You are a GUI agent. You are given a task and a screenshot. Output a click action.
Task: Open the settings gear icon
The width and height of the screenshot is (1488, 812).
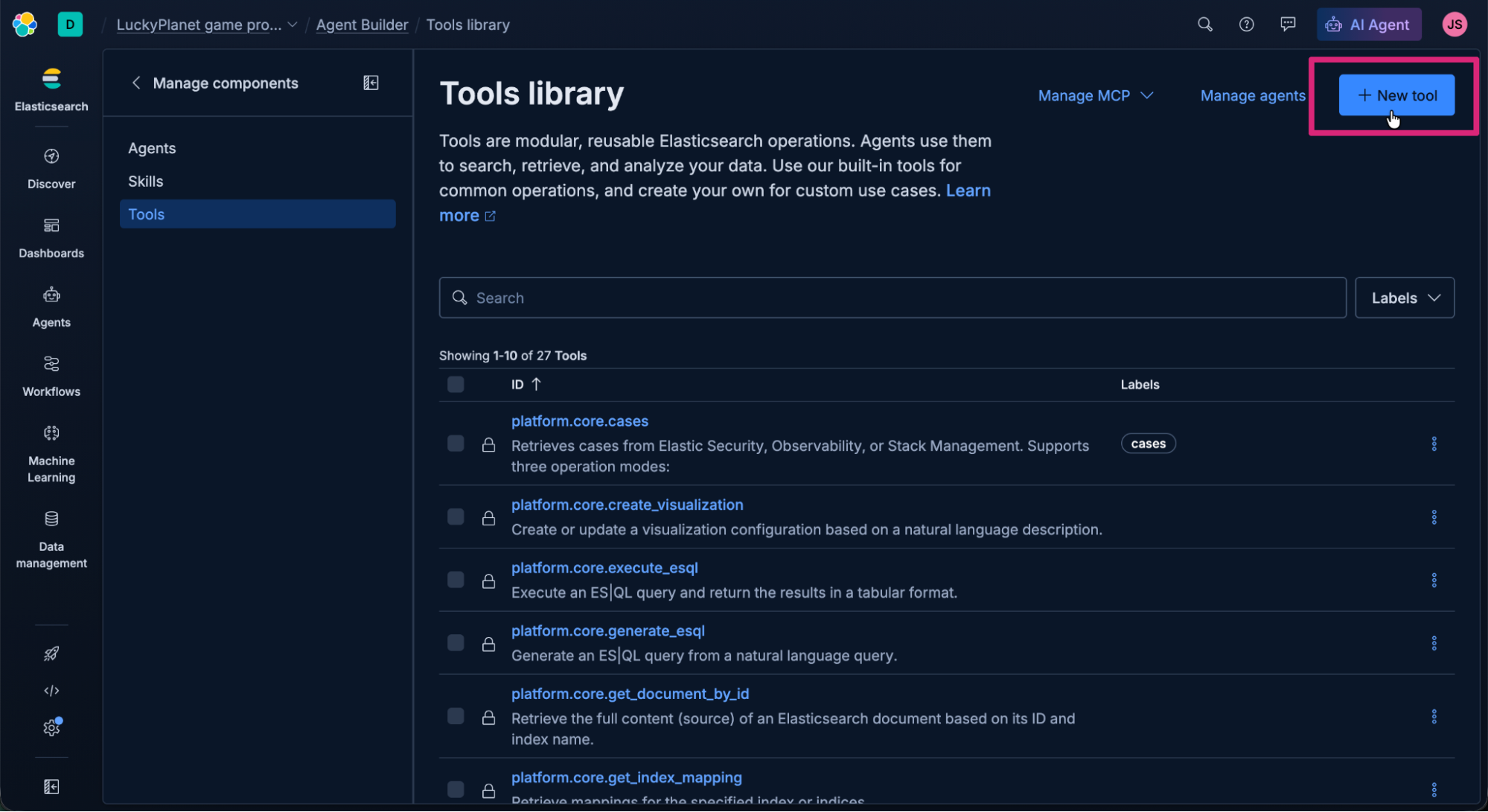click(51, 727)
